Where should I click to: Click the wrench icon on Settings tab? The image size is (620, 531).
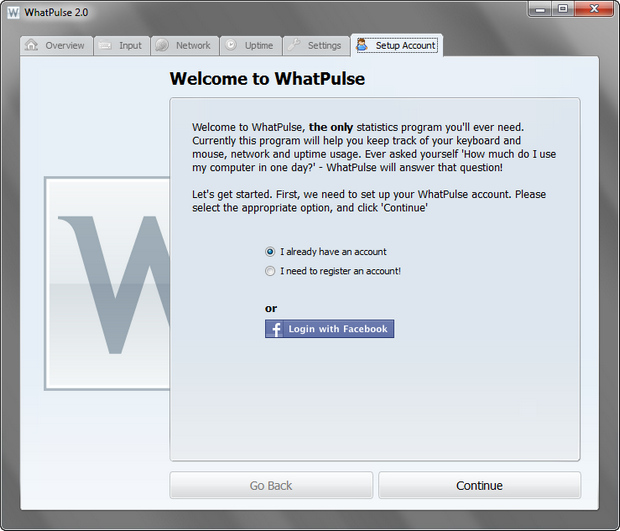(x=294, y=45)
